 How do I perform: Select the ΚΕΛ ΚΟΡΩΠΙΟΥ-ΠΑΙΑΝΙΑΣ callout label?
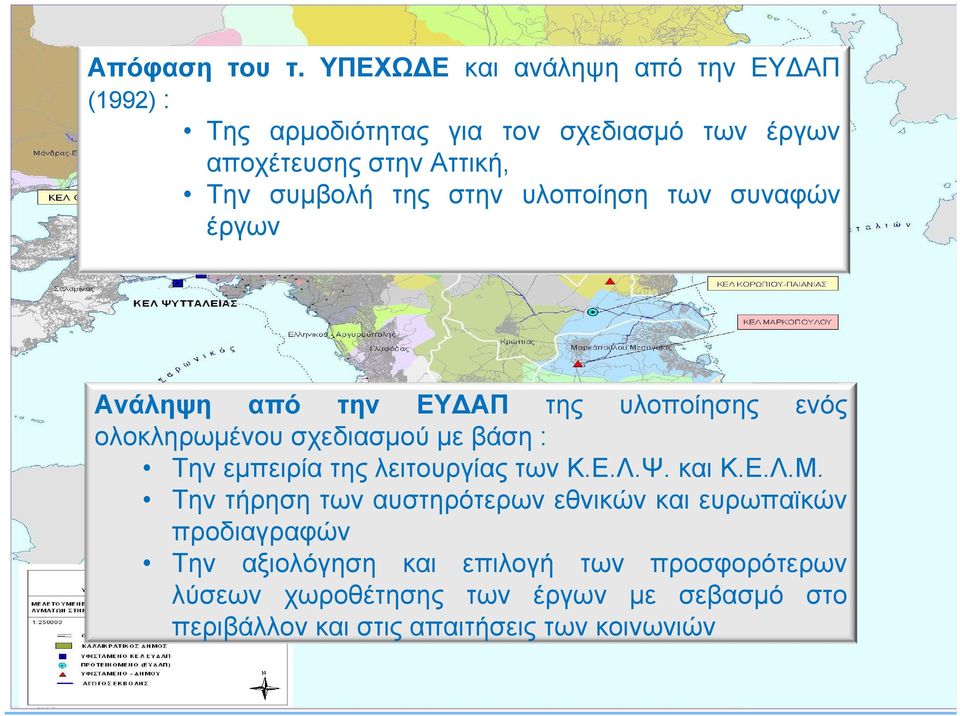coord(772,284)
